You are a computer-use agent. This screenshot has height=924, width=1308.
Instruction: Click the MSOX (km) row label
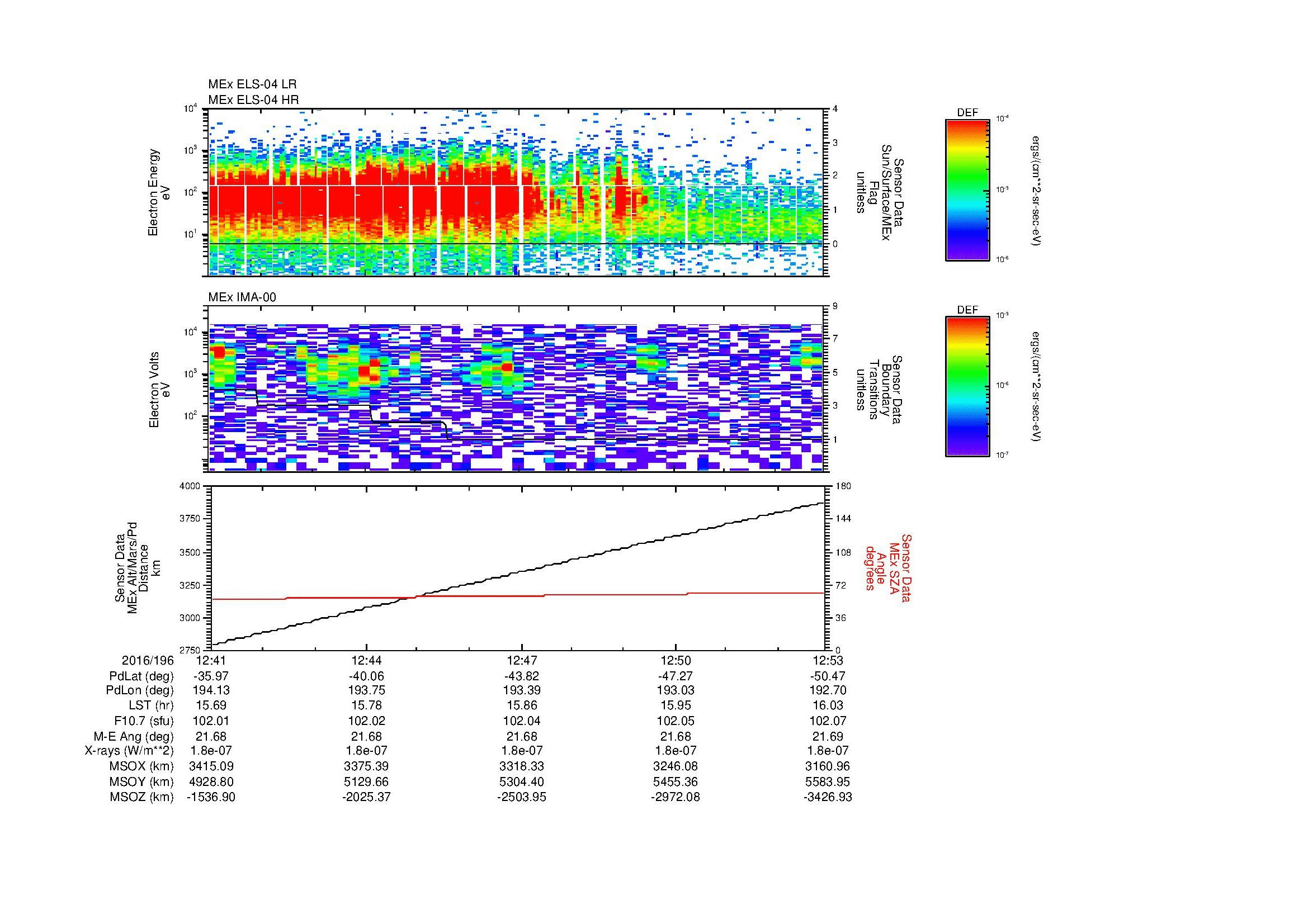[141, 766]
